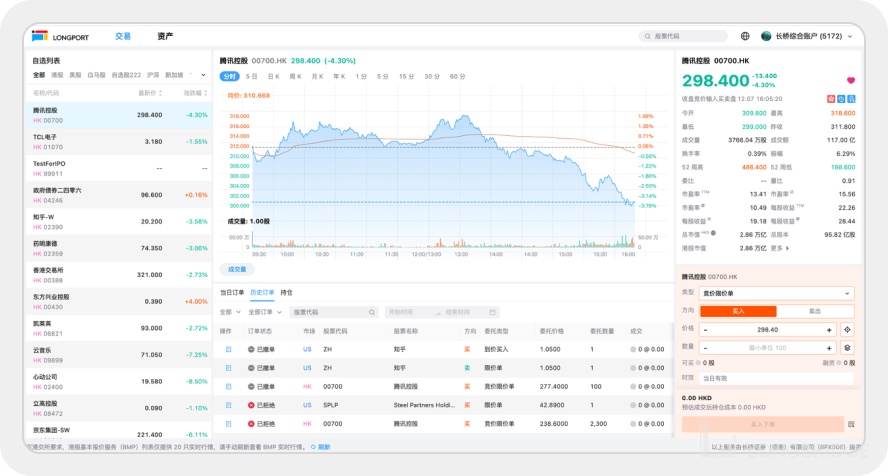Click 更多 to show more stats
This screenshot has height=476, width=888.
tap(779, 248)
